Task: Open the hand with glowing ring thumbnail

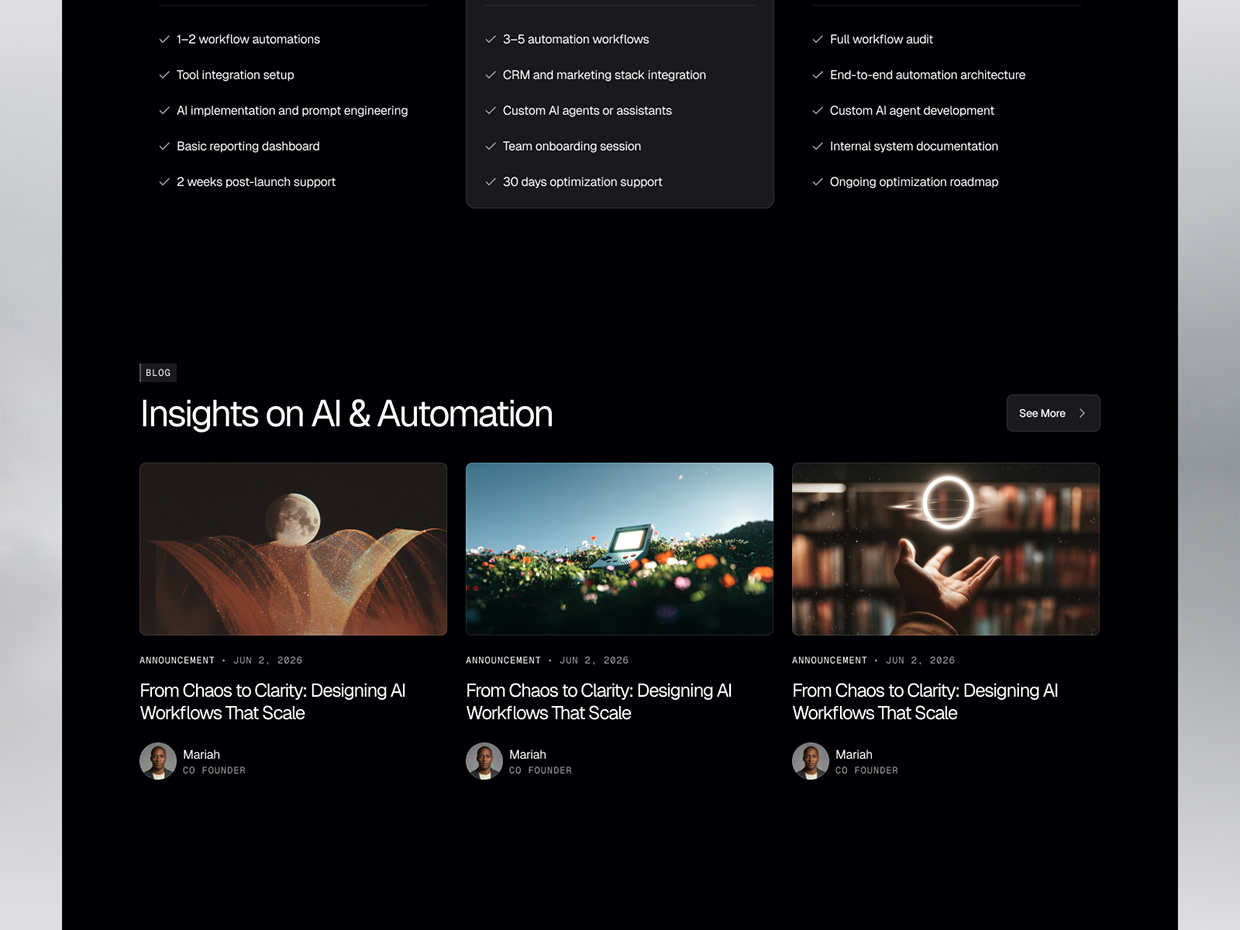Action: 945,549
